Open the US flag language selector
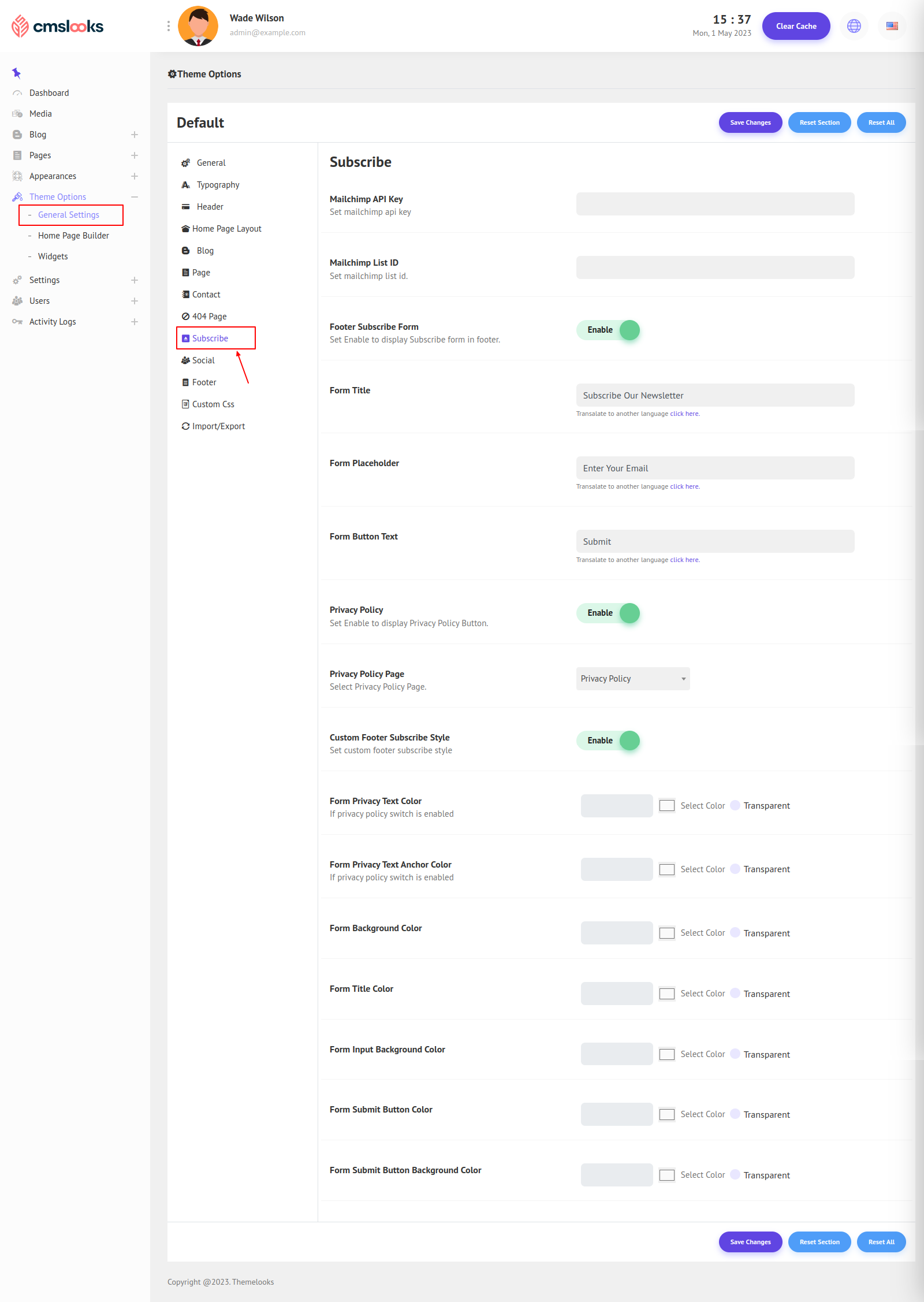924x1302 pixels. (892, 26)
